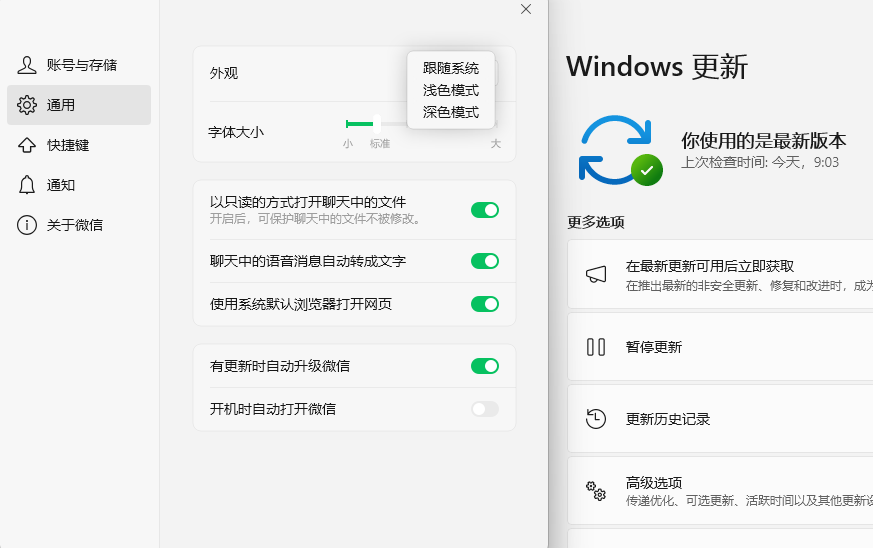Disable 以只读的方式打开聊天中的文件 toggle

484,210
